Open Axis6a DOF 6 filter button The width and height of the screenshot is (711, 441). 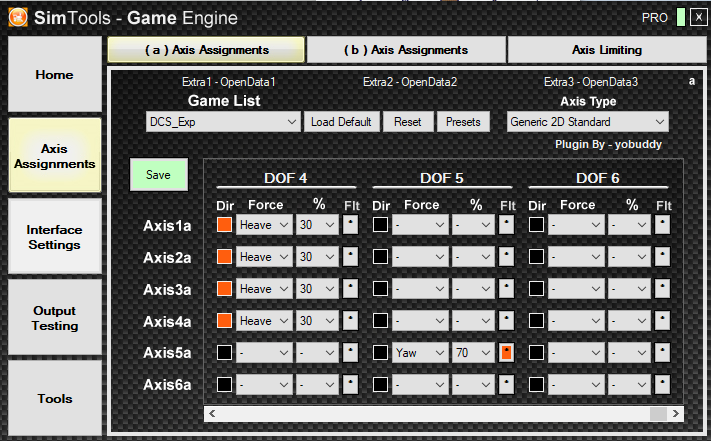coord(662,385)
